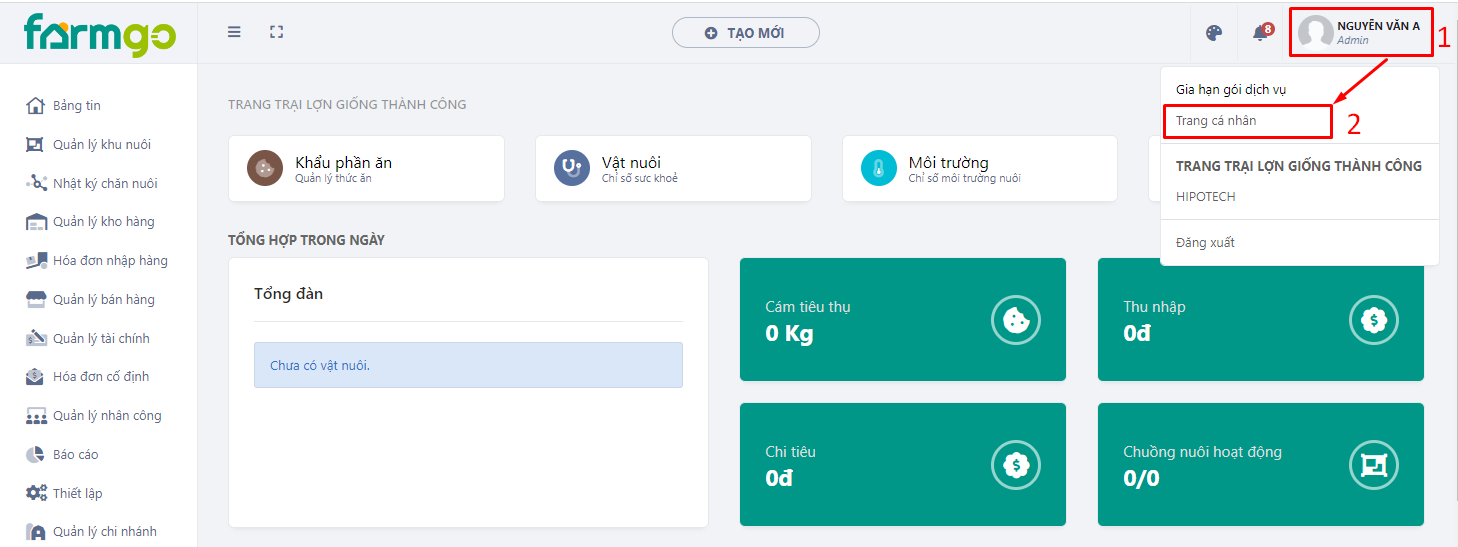
Task: Open the color theme palette icon
Action: pyautogui.click(x=1214, y=33)
